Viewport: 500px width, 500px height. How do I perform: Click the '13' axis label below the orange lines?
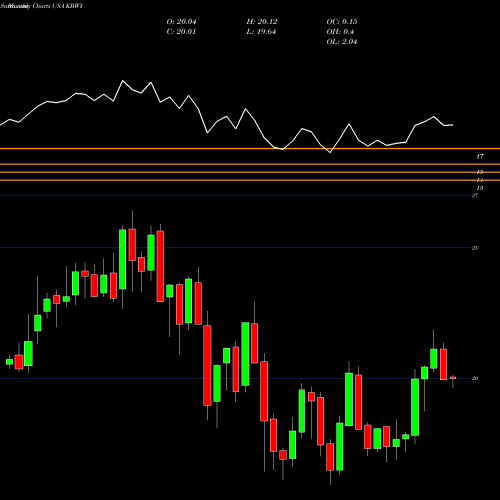(480, 188)
